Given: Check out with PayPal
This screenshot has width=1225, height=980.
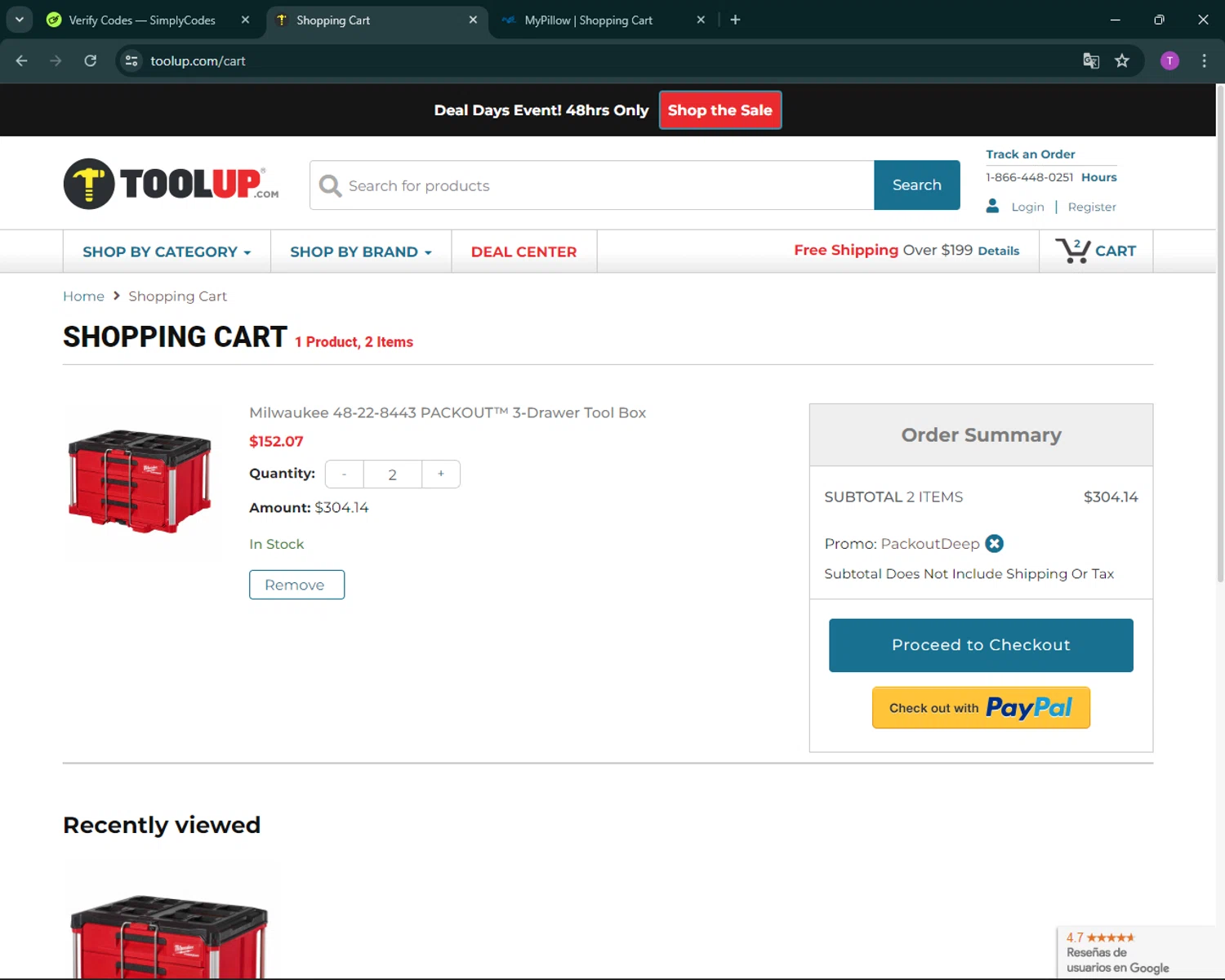Looking at the screenshot, I should tap(981, 707).
